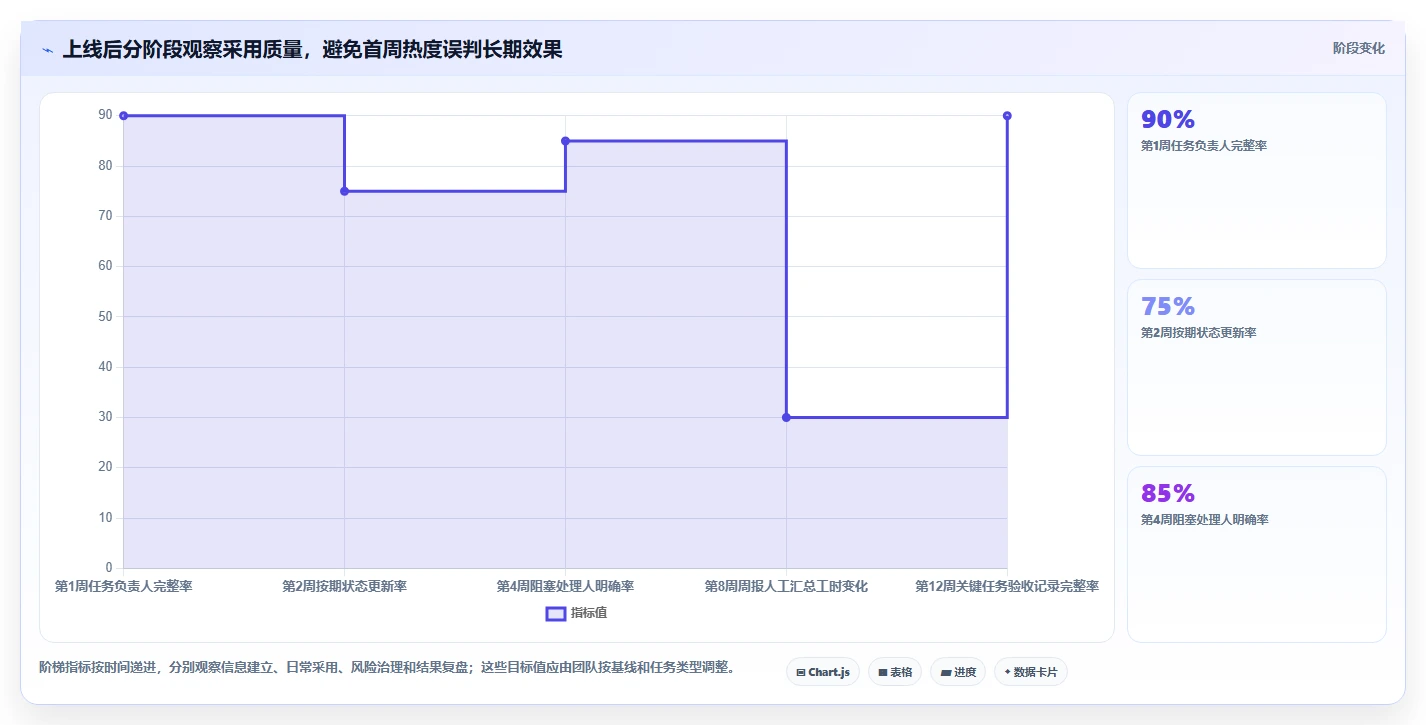
Task: Click x-axis label 第4周阻塞处理人明确率
Action: click(565, 586)
